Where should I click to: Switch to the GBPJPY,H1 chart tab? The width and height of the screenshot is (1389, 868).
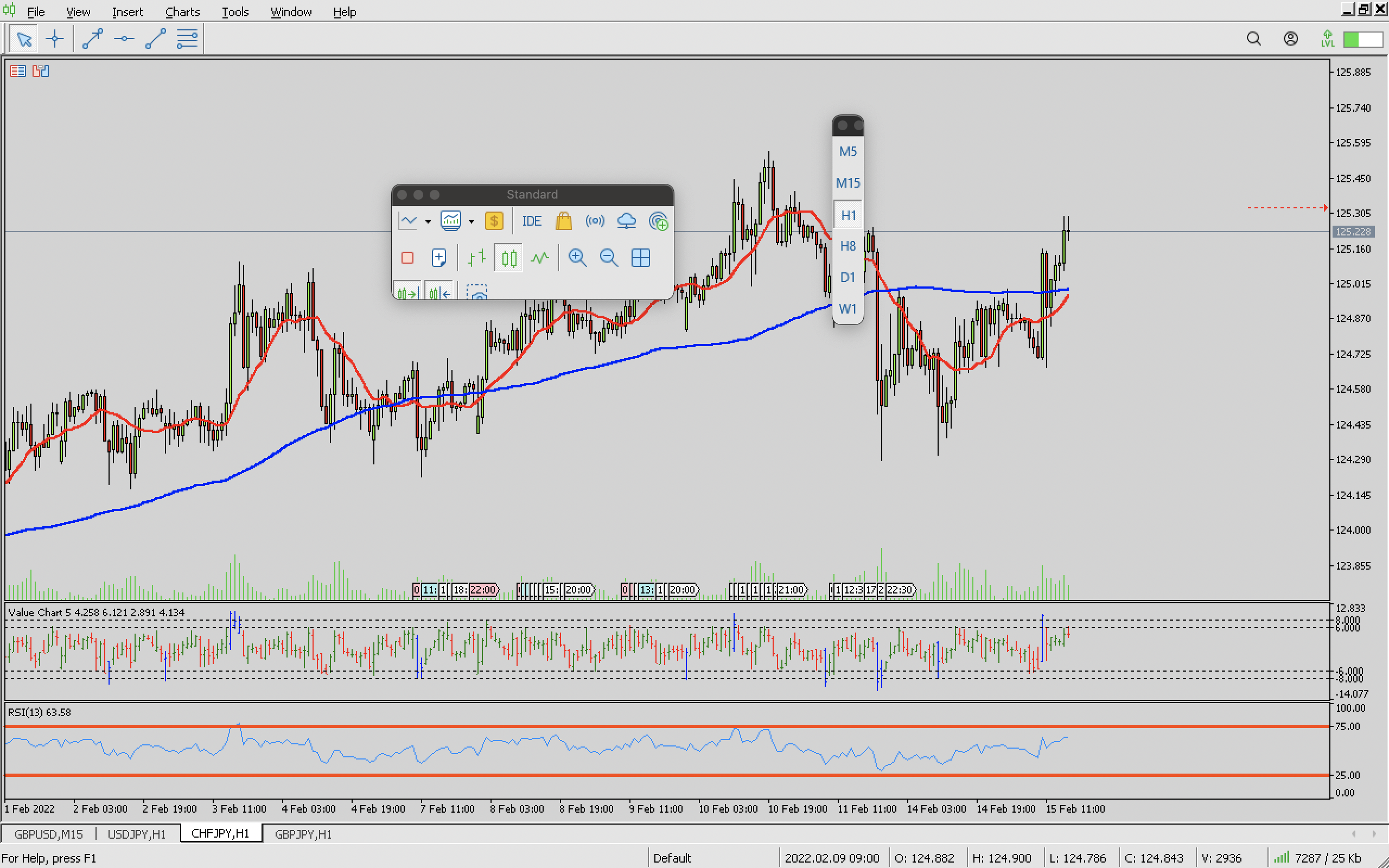[x=303, y=834]
